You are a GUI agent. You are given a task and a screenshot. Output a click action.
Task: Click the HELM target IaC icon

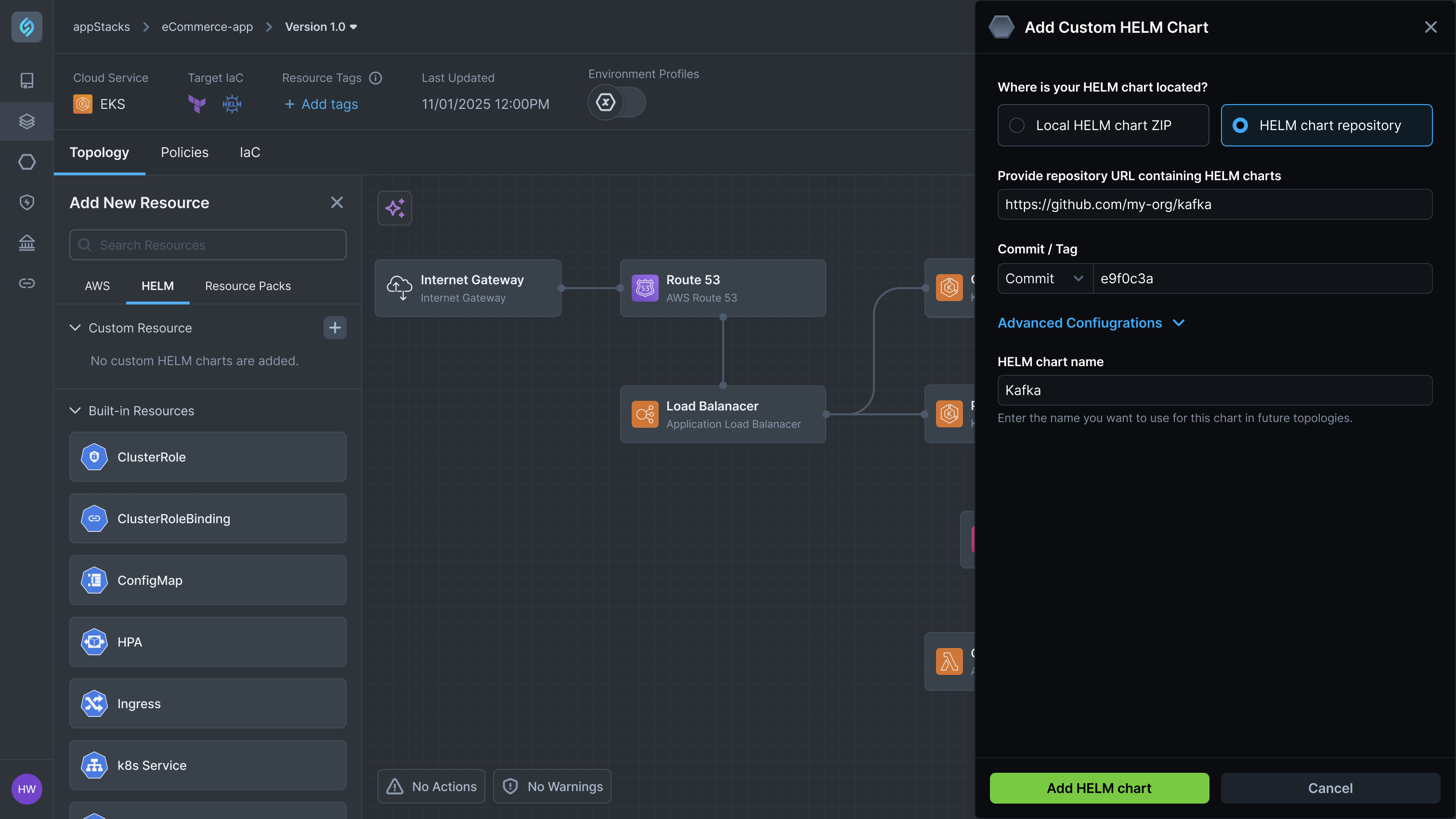(232, 104)
